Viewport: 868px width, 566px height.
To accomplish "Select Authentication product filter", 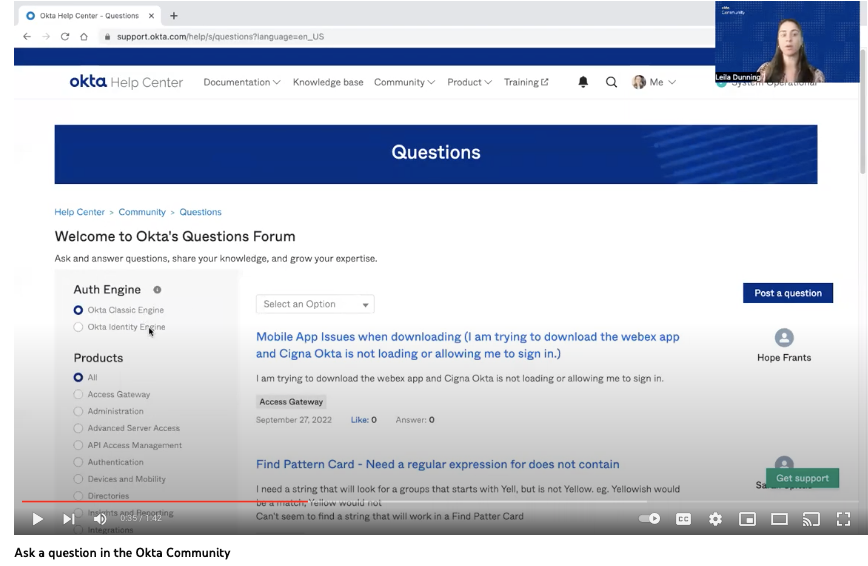I will tap(78, 462).
